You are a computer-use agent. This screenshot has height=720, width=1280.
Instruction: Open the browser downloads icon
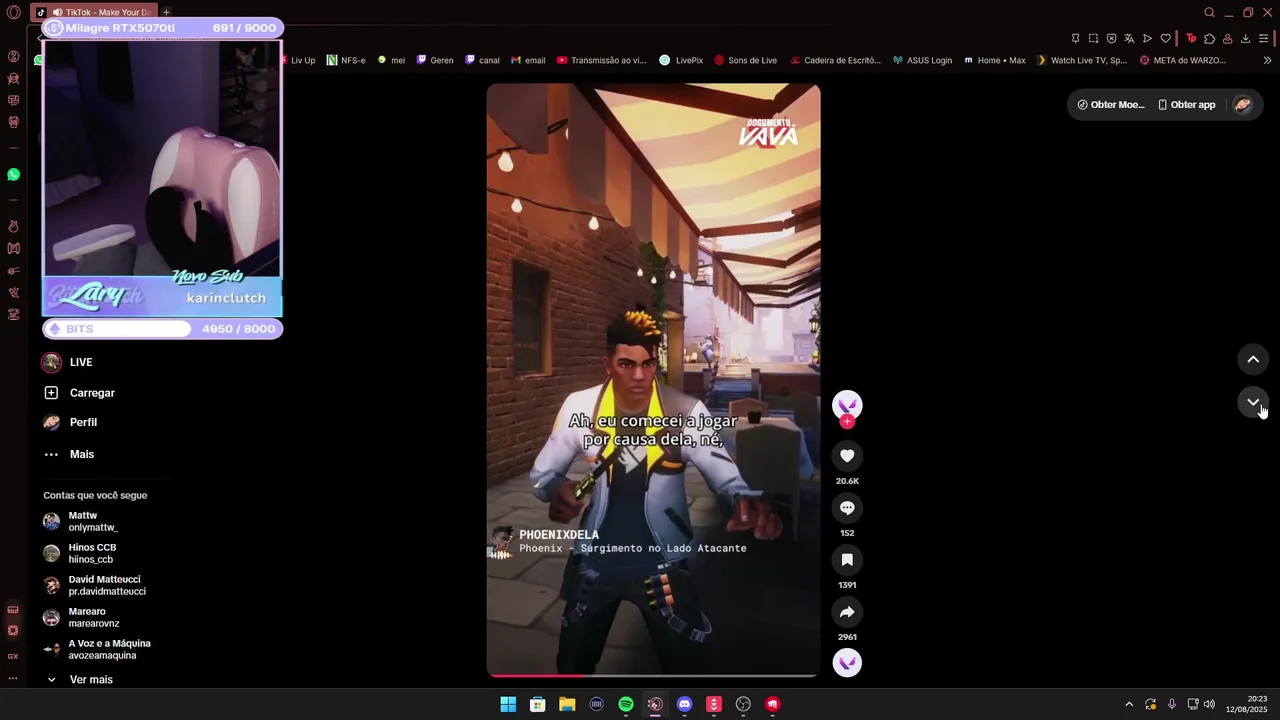1245,38
